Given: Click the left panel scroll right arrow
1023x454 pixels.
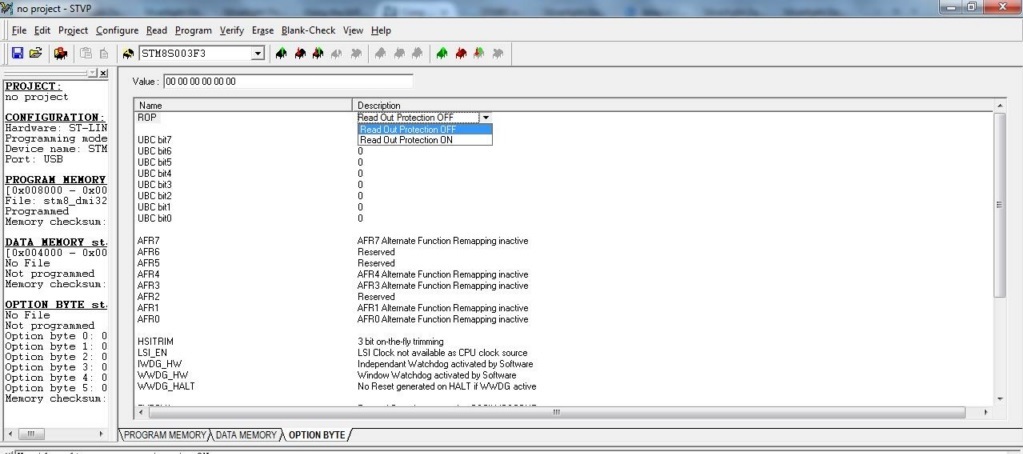Looking at the screenshot, I should coord(101,434).
